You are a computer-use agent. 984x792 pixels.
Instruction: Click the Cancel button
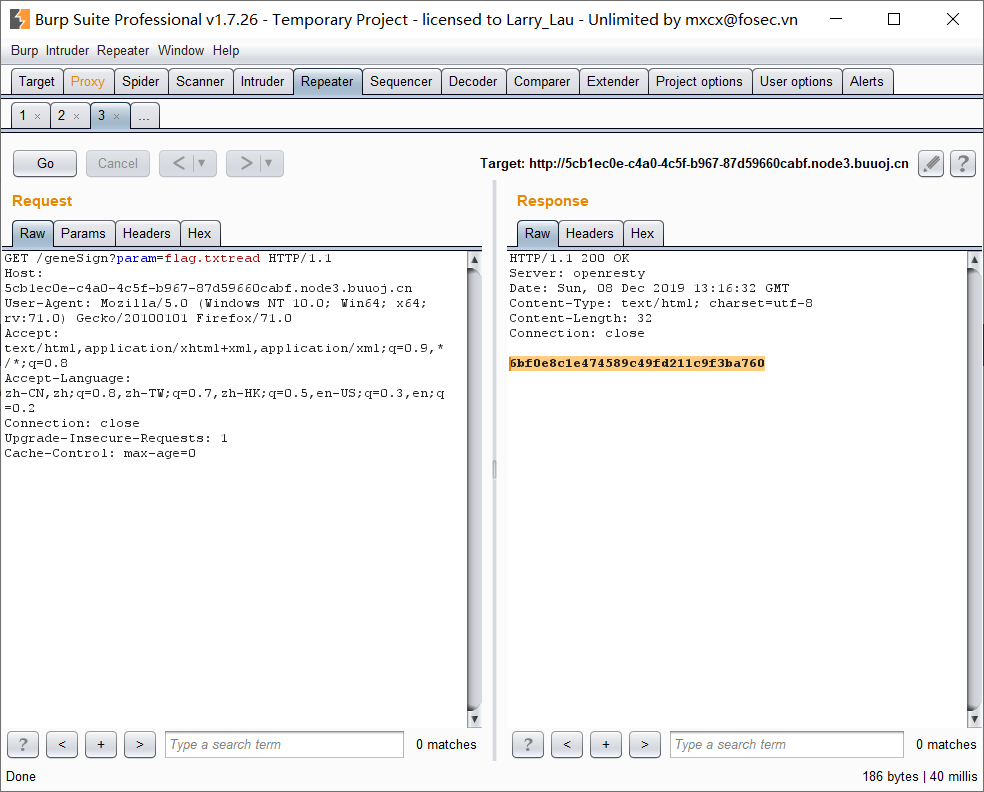click(x=117, y=162)
